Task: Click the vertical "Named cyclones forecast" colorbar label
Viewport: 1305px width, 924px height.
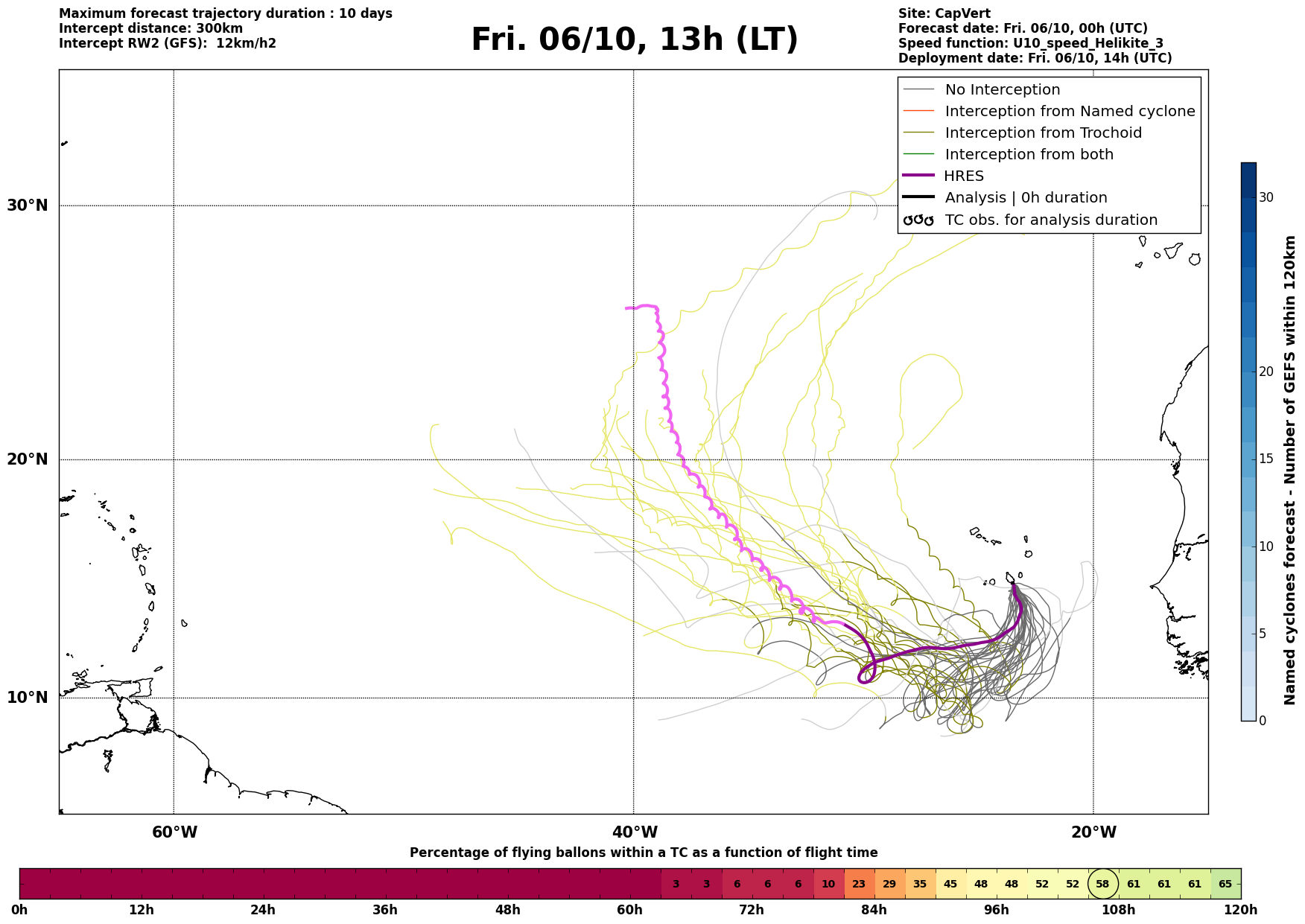Action: click(1290, 471)
